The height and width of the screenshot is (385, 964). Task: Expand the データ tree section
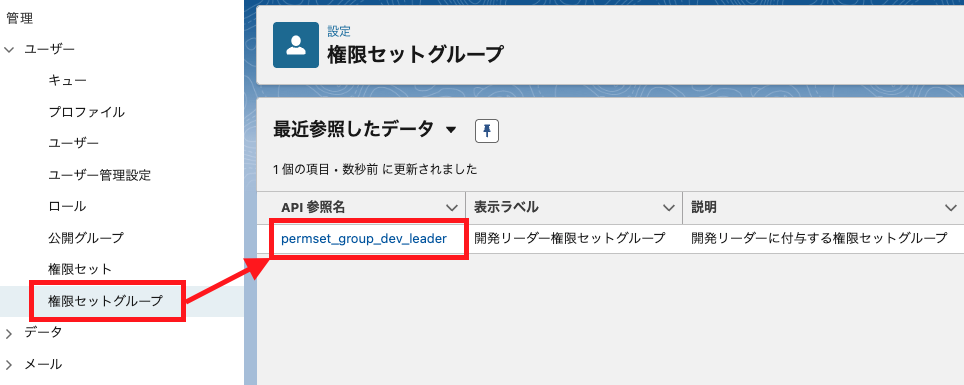[9, 333]
